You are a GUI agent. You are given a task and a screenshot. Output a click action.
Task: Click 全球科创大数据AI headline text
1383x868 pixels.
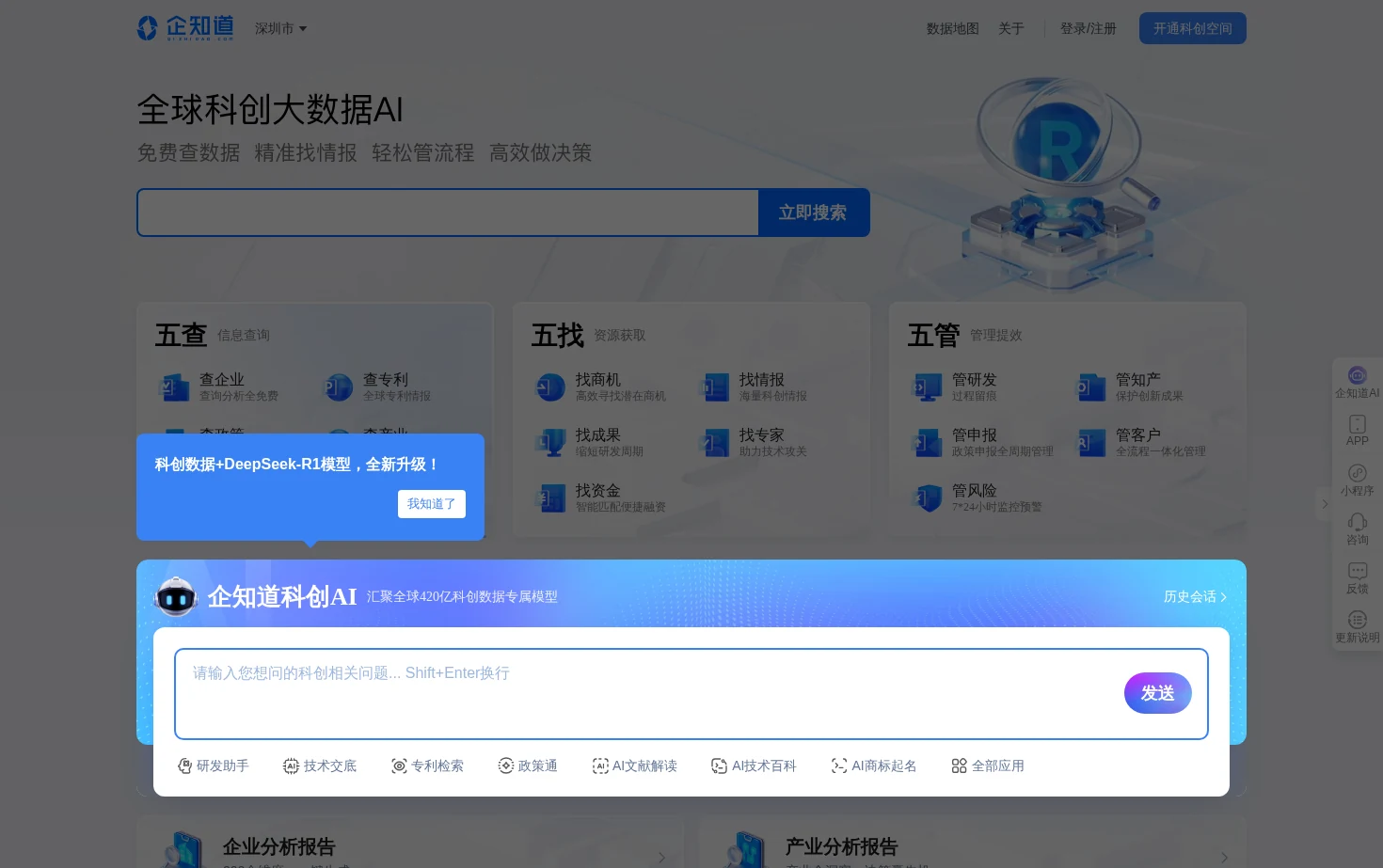(x=270, y=110)
